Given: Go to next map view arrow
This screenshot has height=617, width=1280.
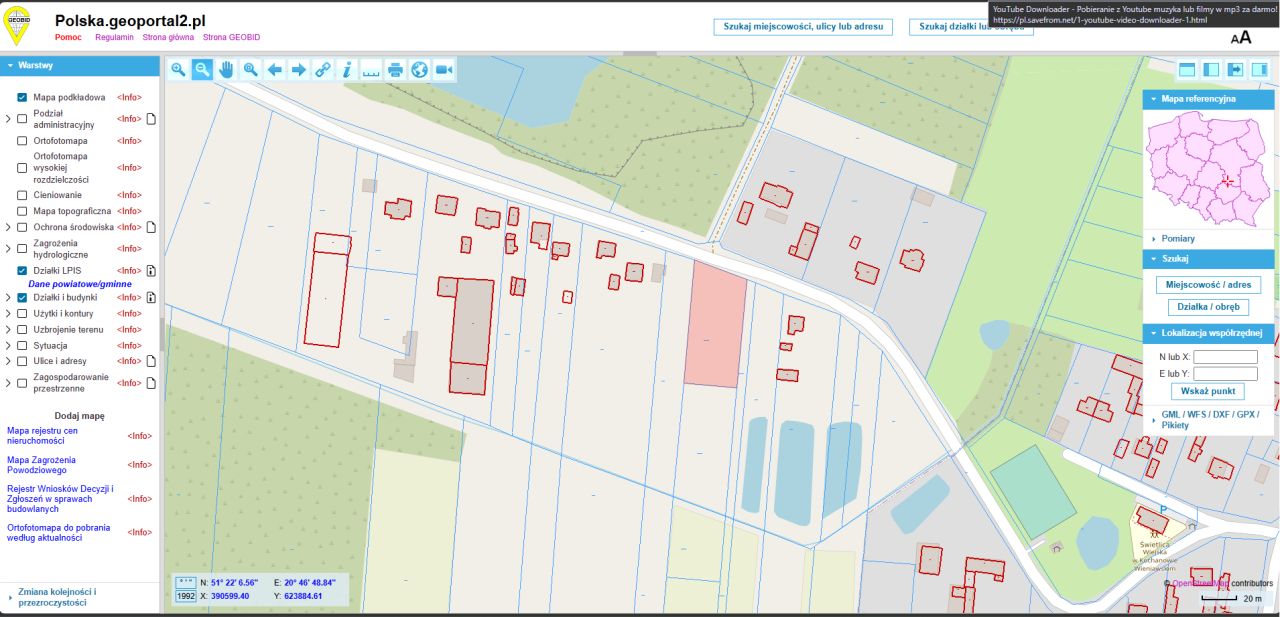Looking at the screenshot, I should [x=298, y=69].
